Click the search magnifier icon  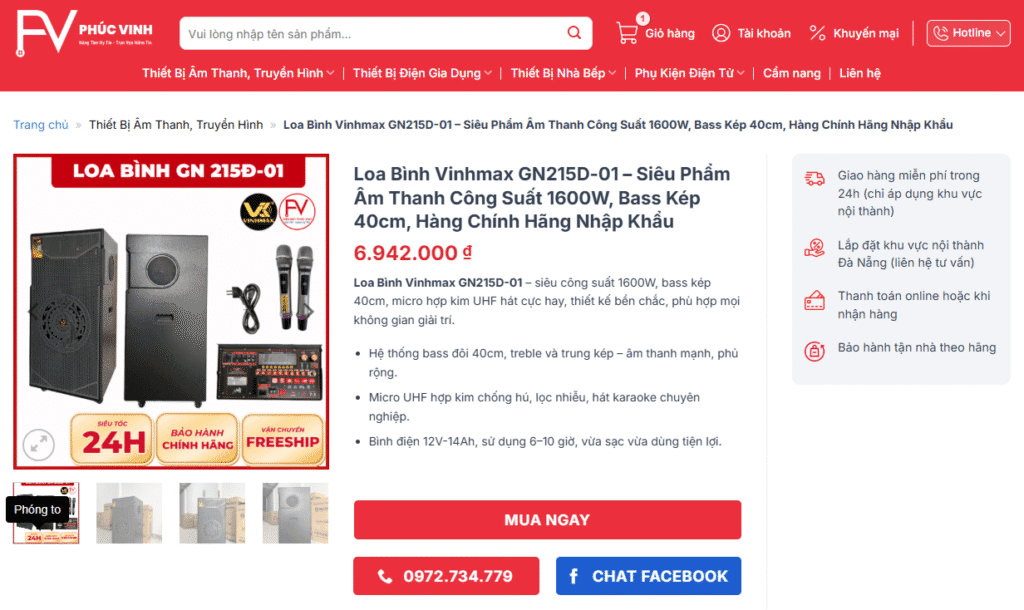(x=574, y=33)
